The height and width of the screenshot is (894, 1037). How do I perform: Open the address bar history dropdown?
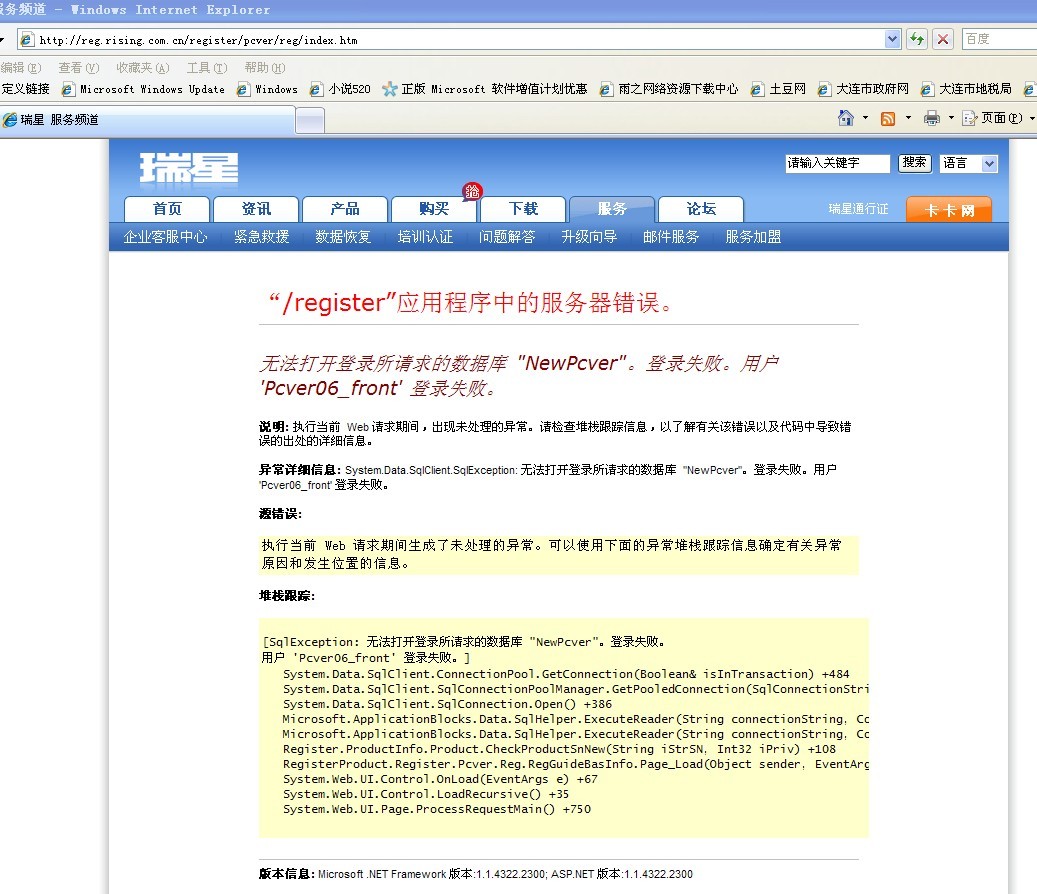click(892, 40)
